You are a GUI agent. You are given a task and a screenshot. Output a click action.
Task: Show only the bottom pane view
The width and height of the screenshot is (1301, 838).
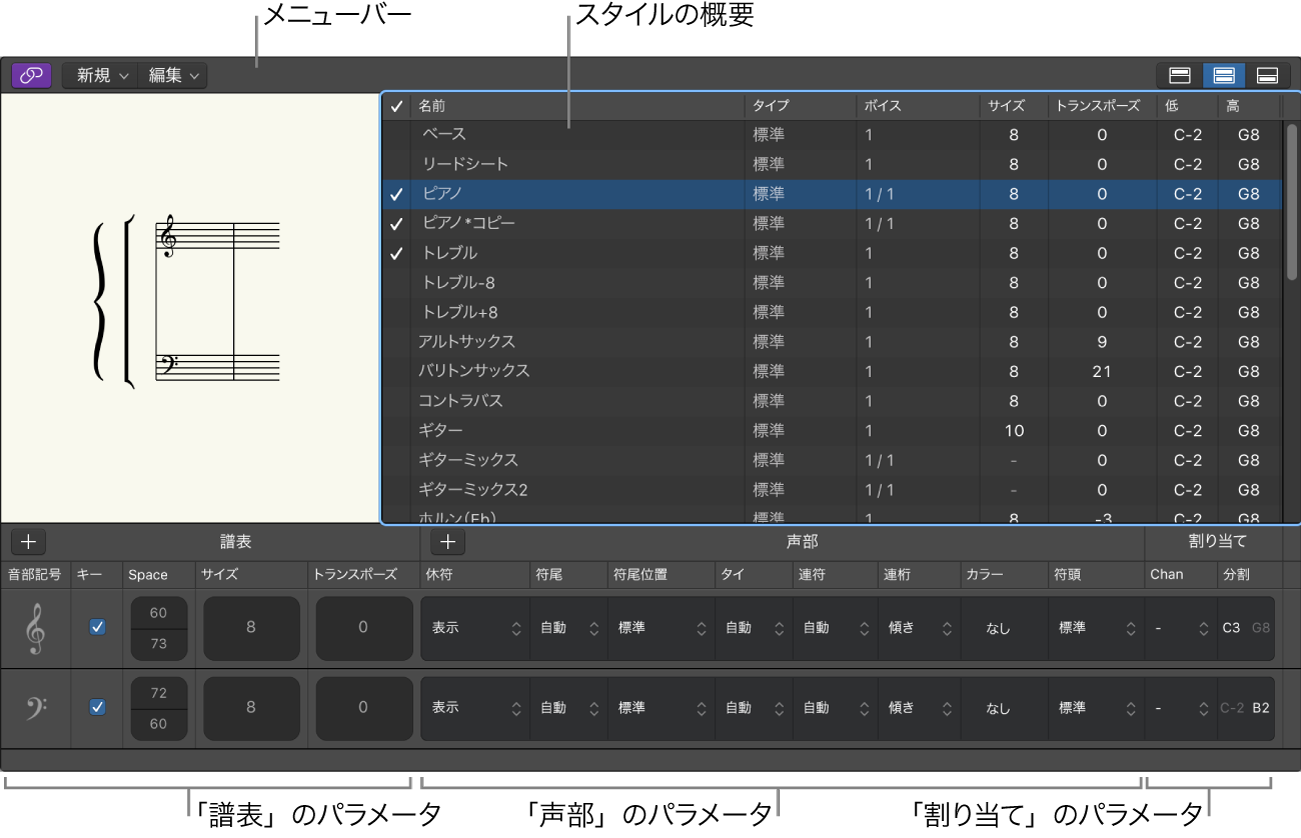pyautogui.click(x=1267, y=75)
